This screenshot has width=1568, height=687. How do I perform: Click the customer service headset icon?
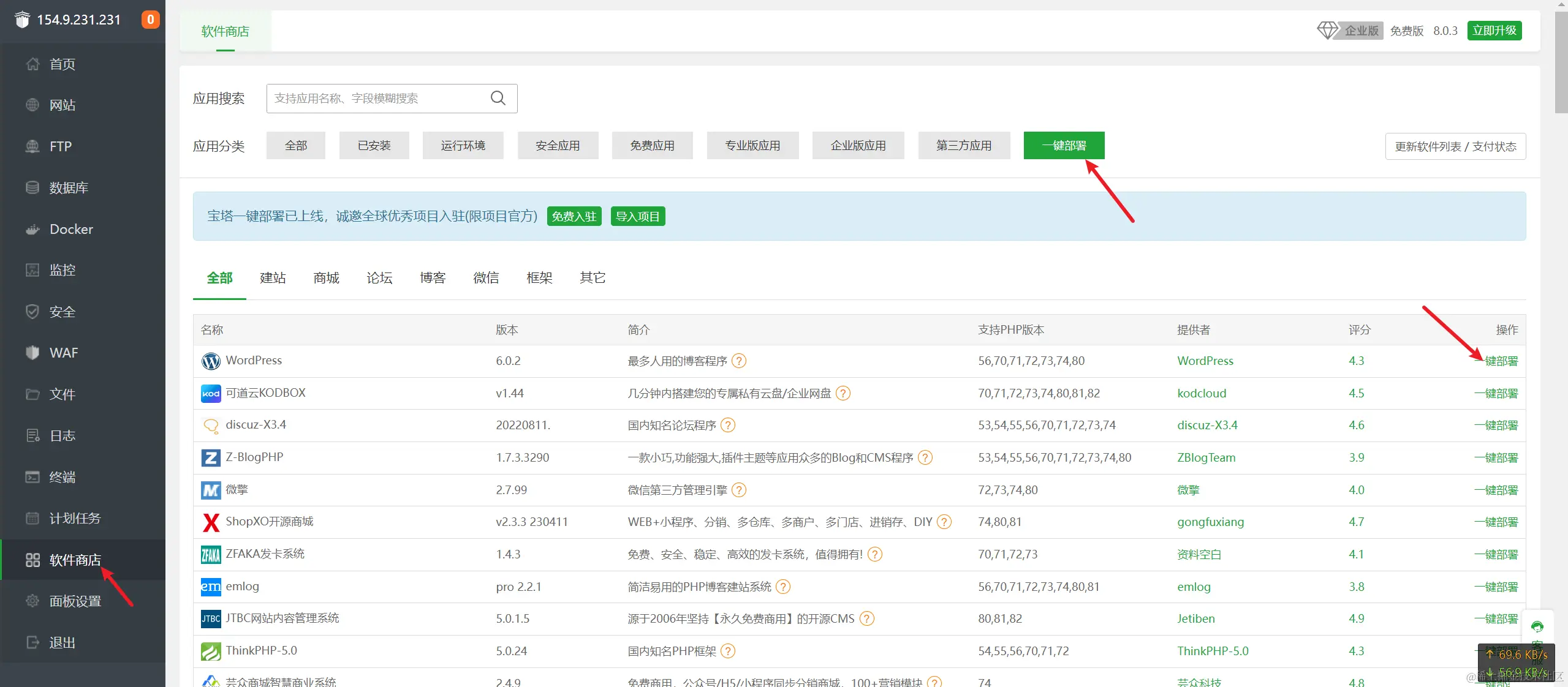(1537, 626)
